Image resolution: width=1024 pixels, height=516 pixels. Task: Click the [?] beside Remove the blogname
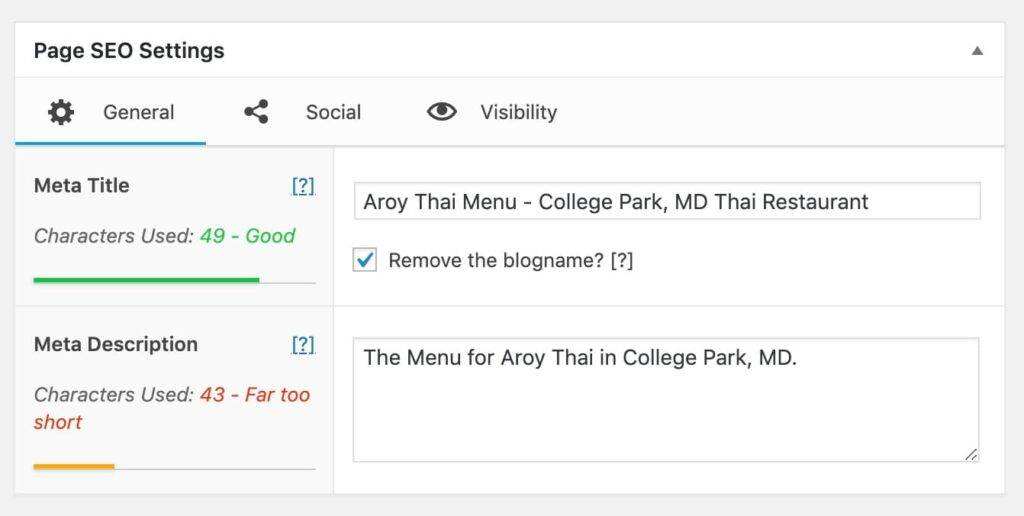[621, 261]
